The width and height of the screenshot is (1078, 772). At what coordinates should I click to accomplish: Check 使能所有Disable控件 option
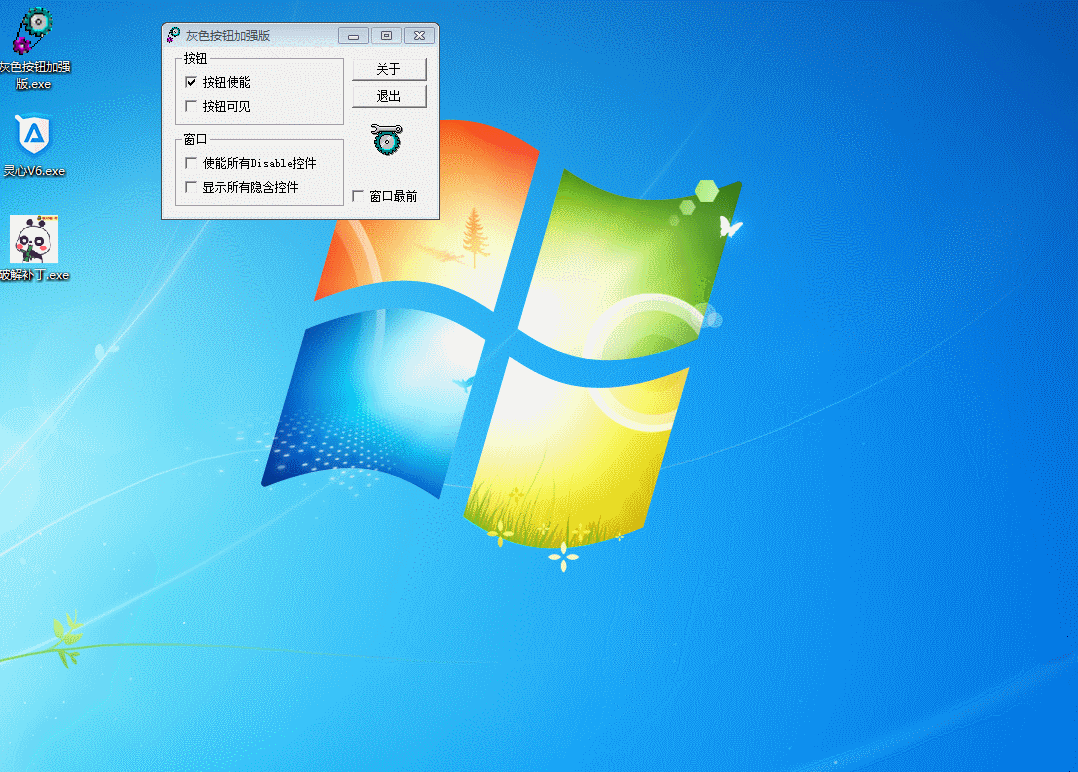pyautogui.click(x=191, y=163)
